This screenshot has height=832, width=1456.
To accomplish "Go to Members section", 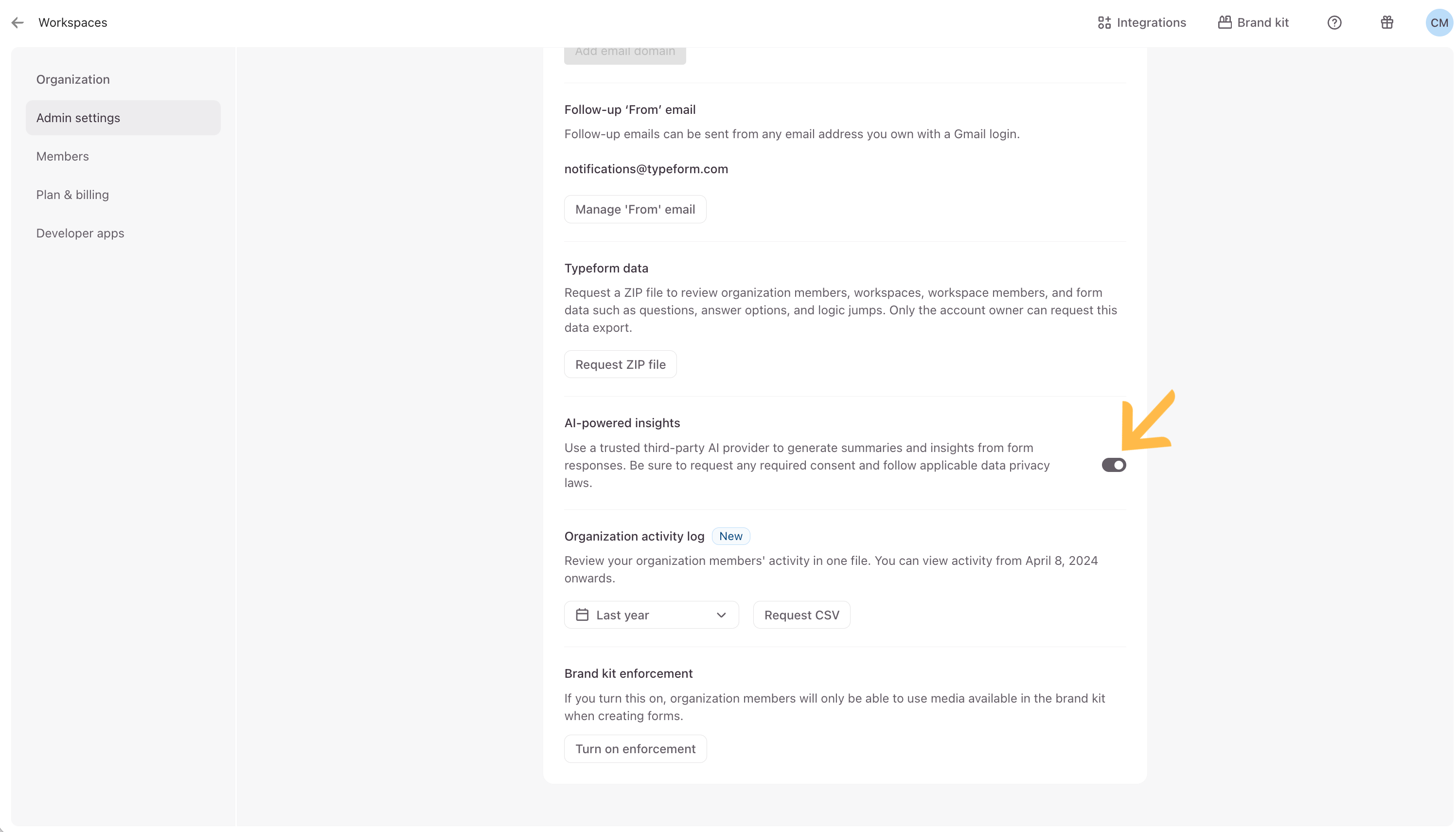I will 63,156.
